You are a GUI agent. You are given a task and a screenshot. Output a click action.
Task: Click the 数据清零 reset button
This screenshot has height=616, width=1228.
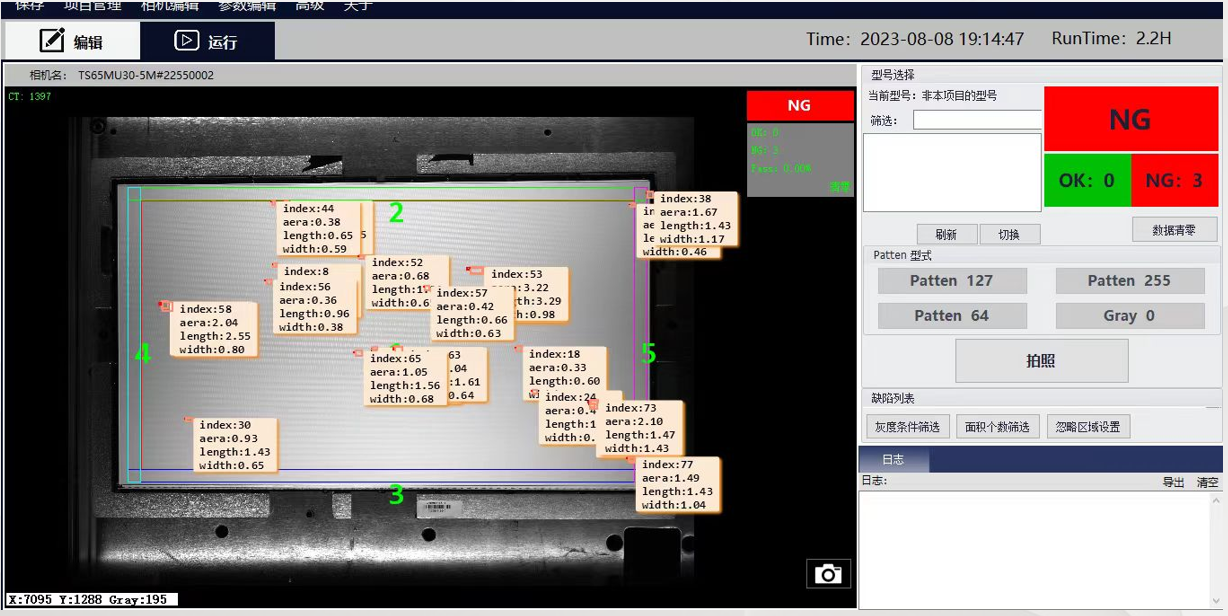[x=1174, y=230]
